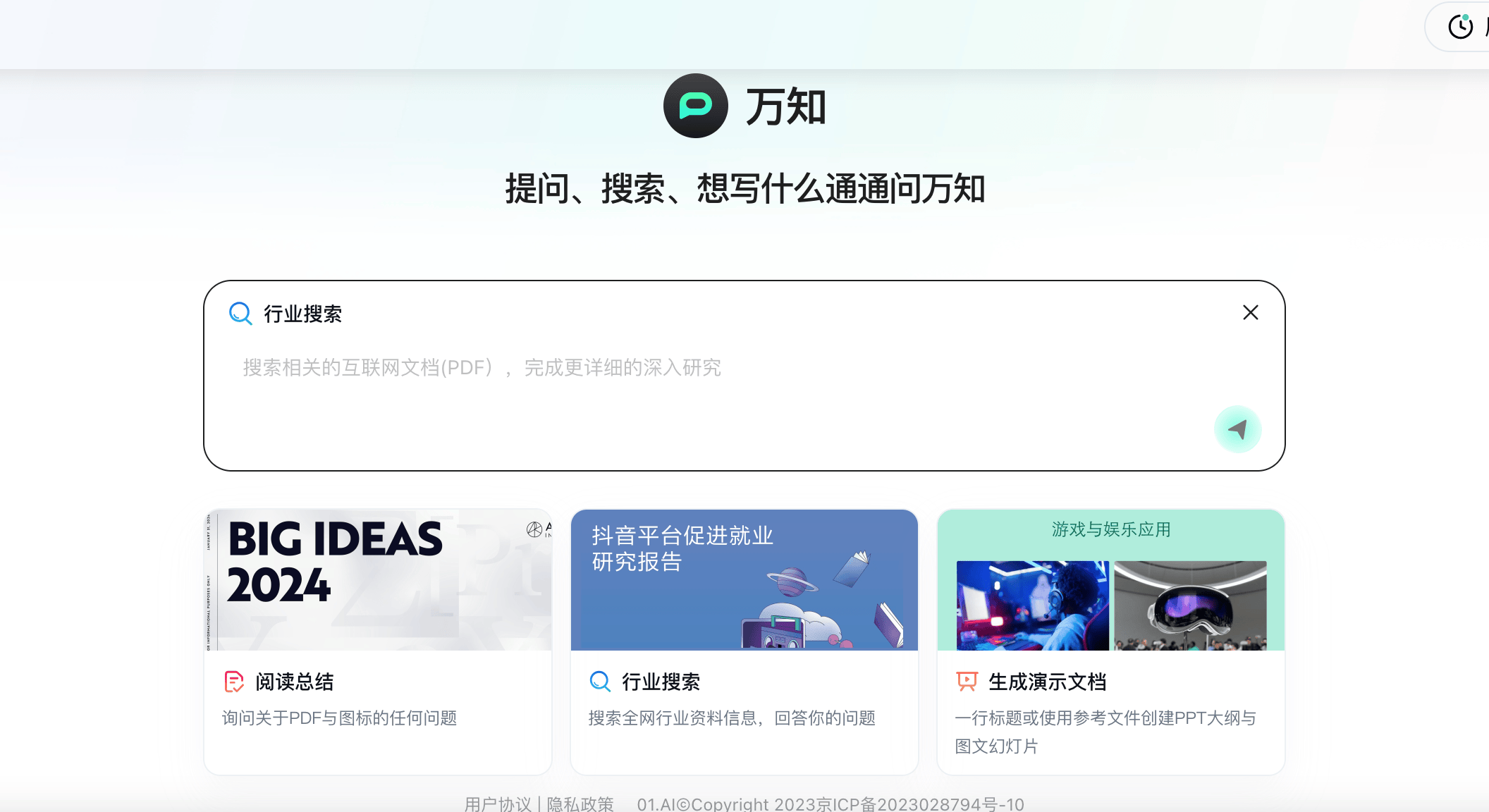Open the 用户协议 link
1489x812 pixels.
(498, 804)
